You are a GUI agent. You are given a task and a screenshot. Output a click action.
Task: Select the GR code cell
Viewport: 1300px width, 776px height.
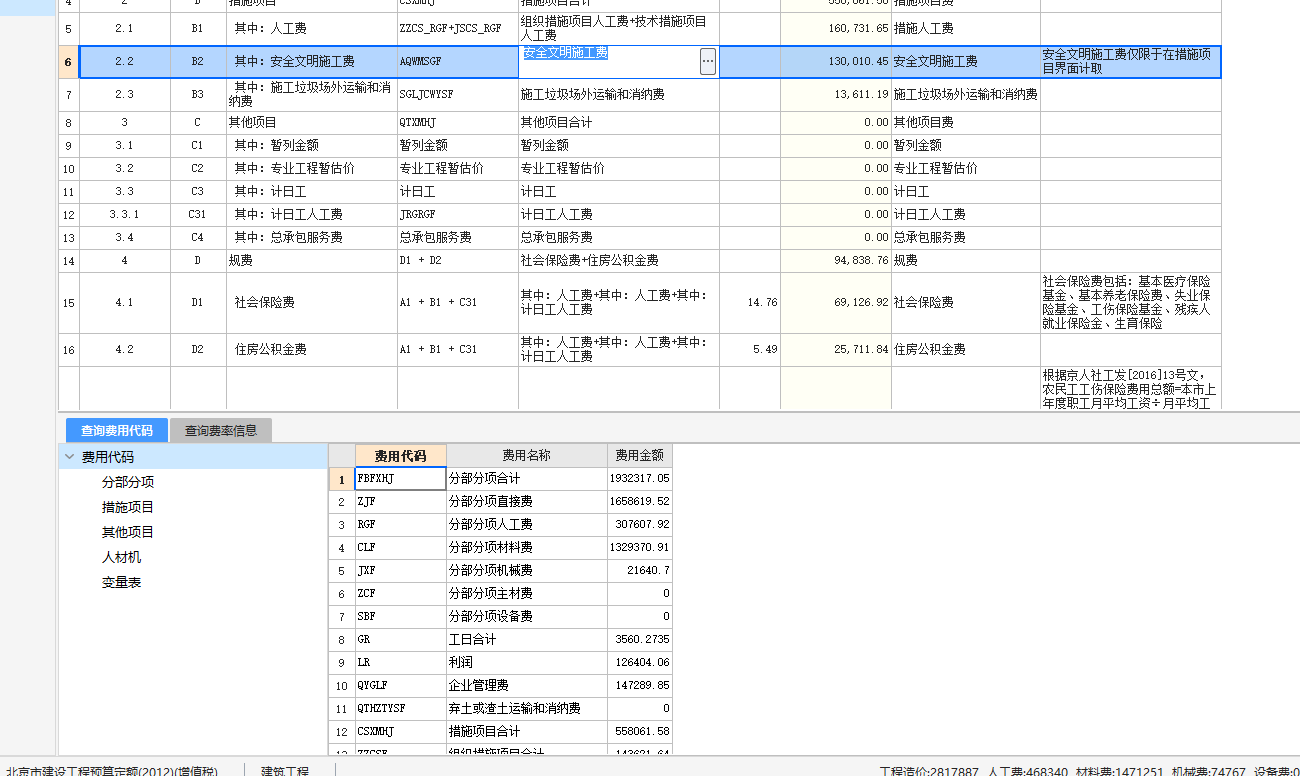(x=400, y=639)
